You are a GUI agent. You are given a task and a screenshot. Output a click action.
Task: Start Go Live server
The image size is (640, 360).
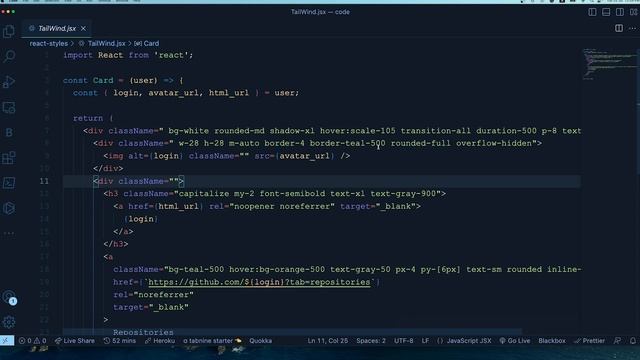click(515, 340)
